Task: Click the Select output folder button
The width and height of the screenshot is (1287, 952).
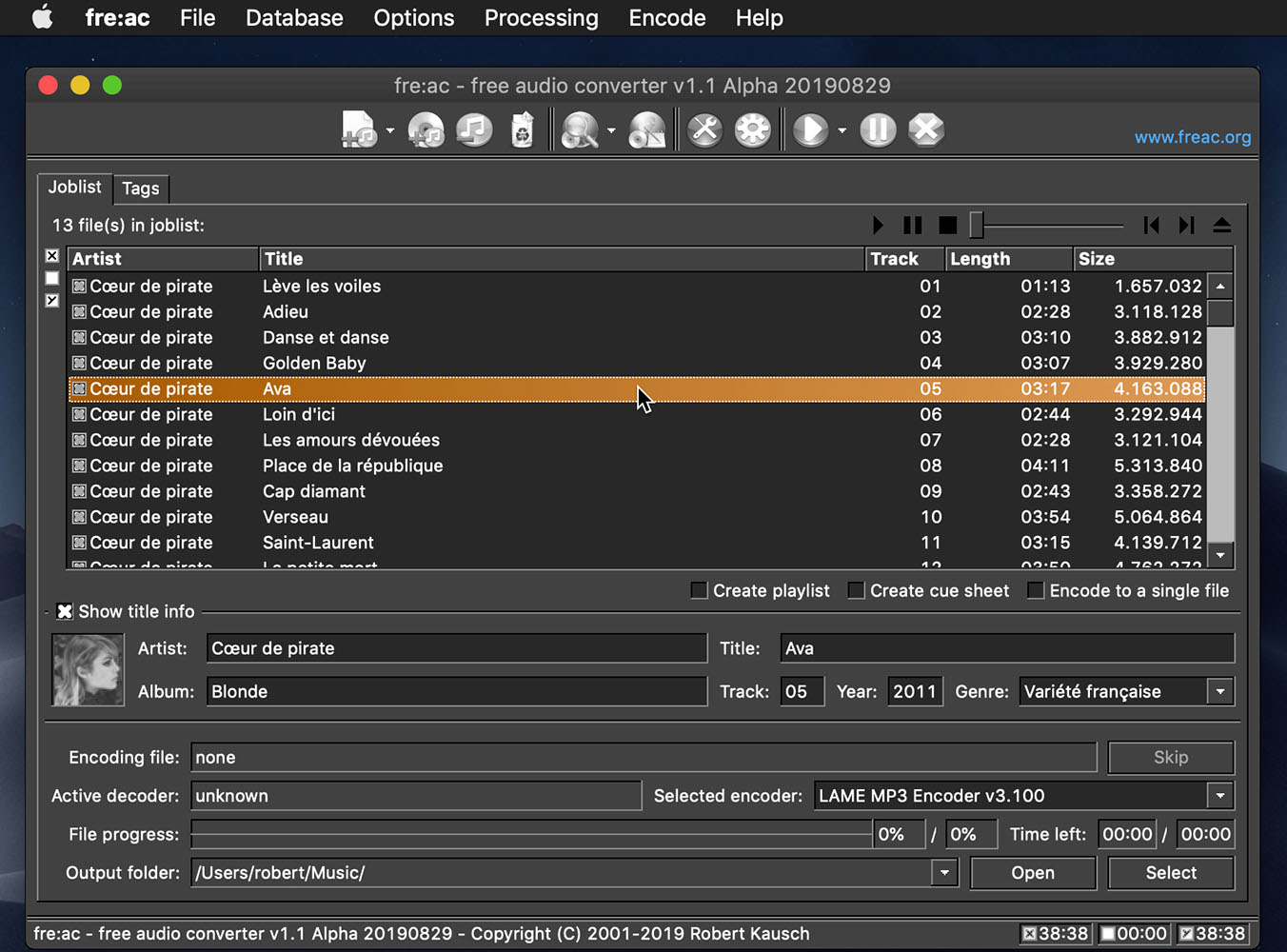Action: pyautogui.click(x=1170, y=873)
